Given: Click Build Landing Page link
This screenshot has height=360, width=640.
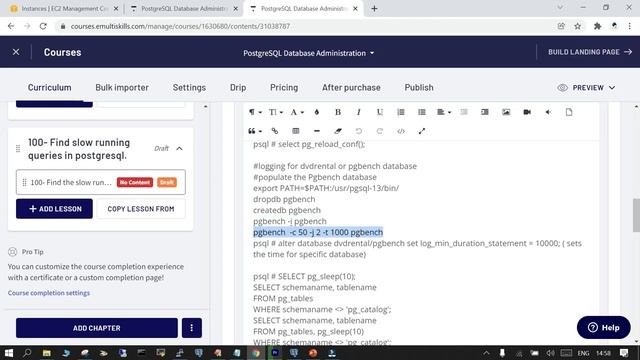Looking at the screenshot, I should pyautogui.click(x=590, y=52).
